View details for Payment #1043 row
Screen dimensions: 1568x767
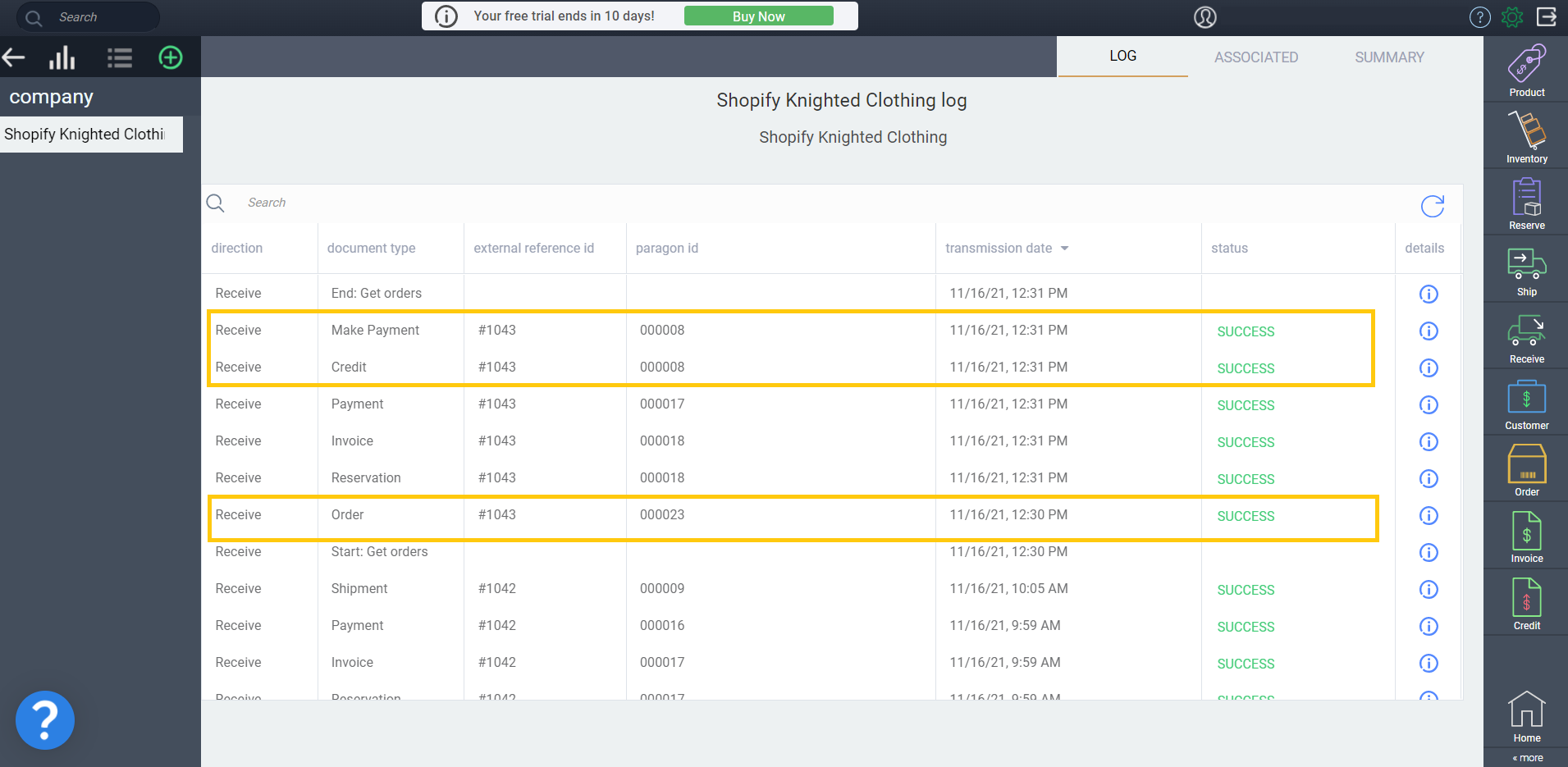[x=1429, y=404]
